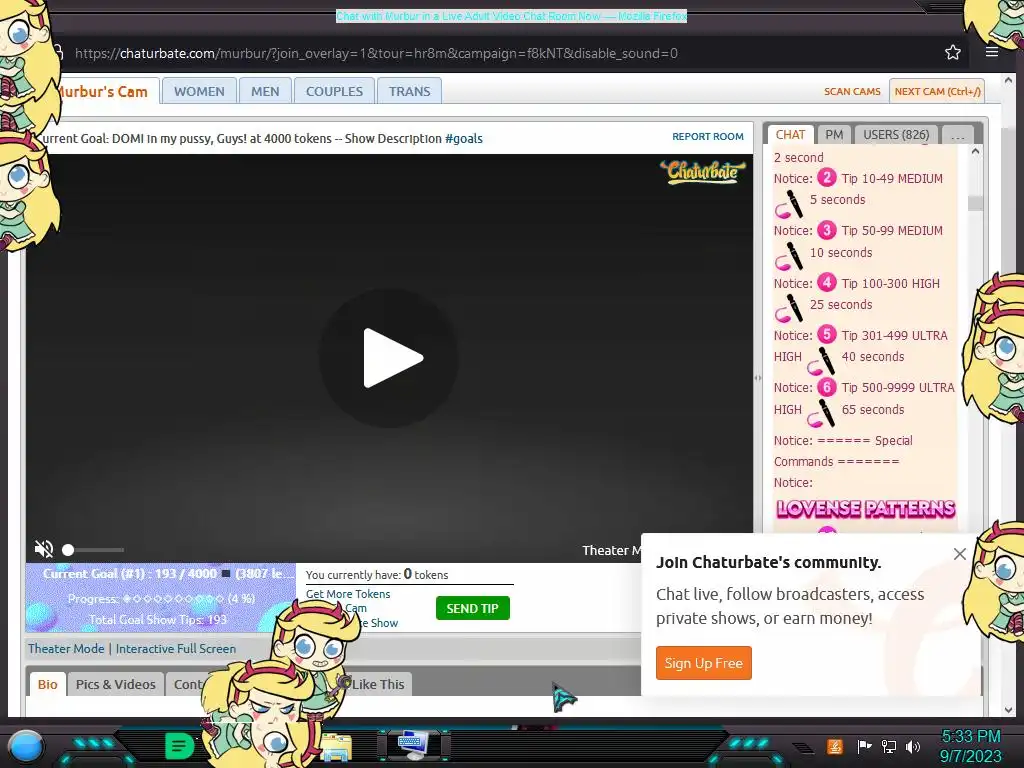Go to NEXT CAM
This screenshot has height=768, width=1024.
[937, 91]
